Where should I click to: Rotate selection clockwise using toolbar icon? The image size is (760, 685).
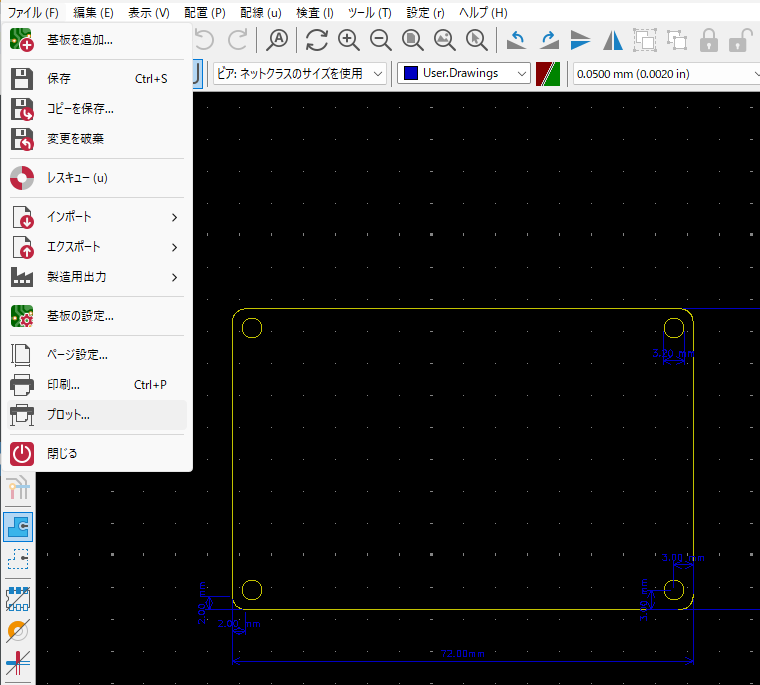[549, 40]
